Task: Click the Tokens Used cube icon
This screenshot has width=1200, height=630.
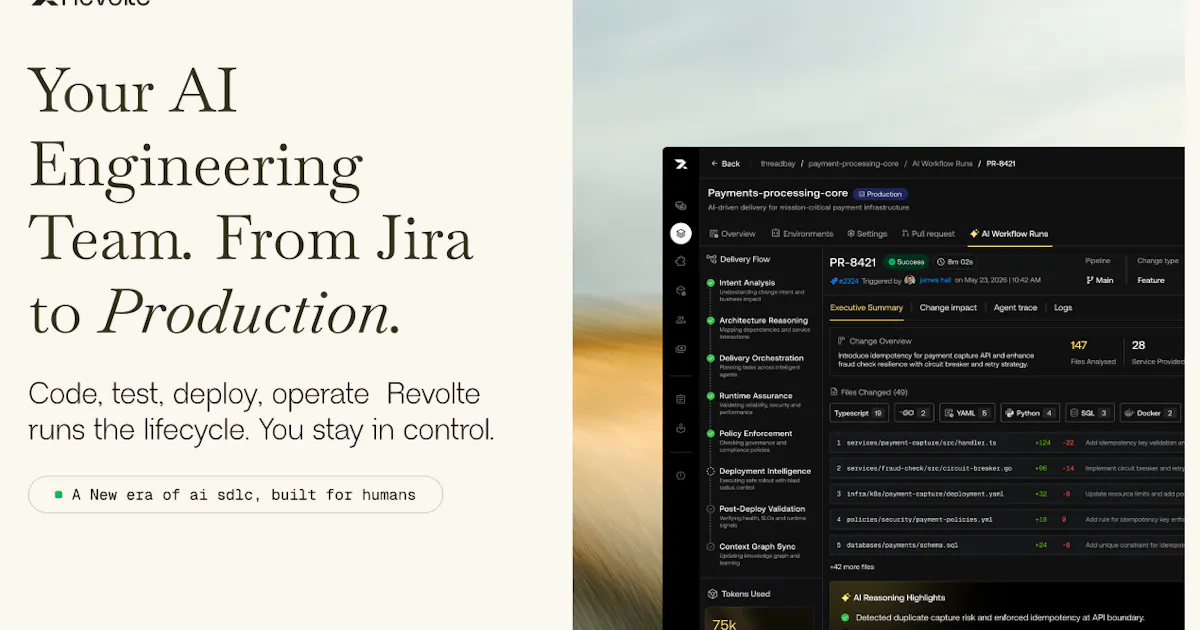Action: point(712,594)
